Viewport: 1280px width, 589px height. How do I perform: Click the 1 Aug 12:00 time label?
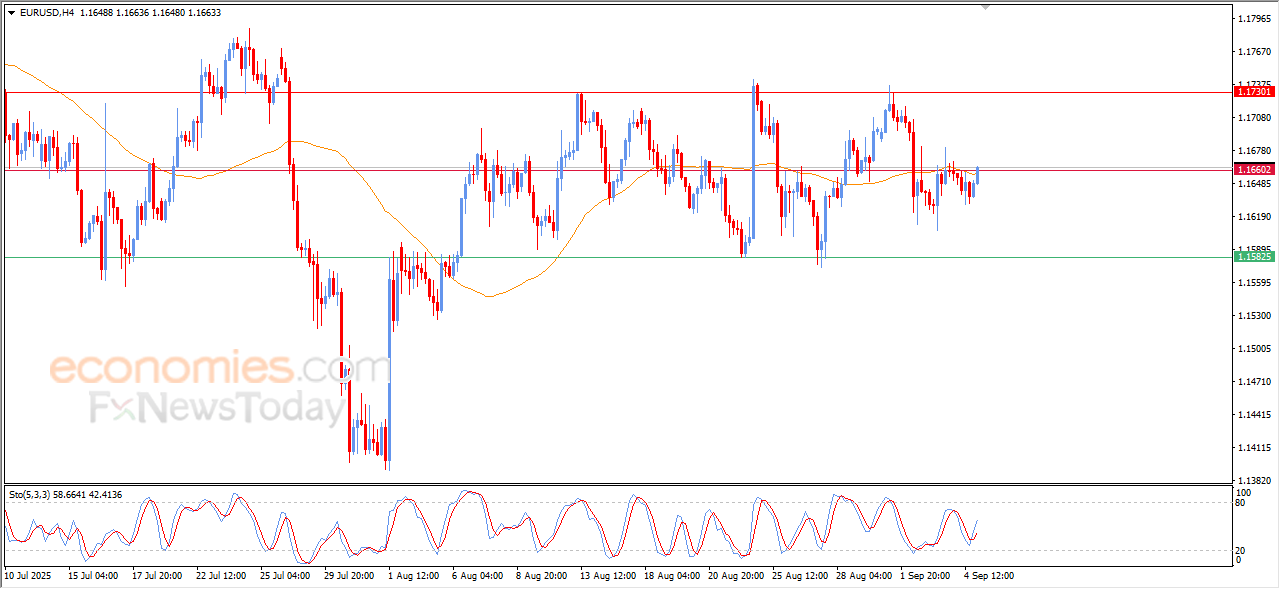click(413, 576)
